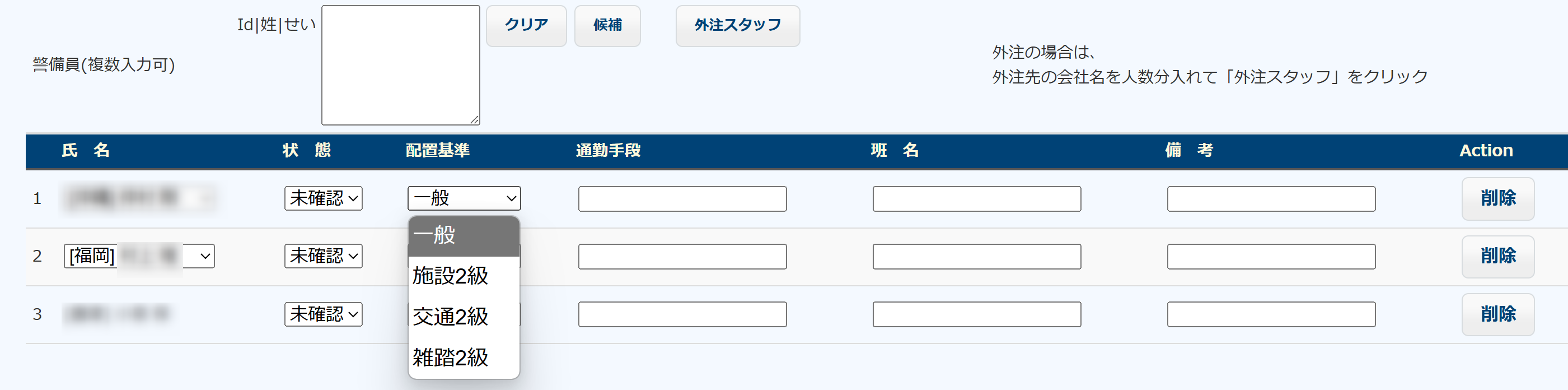Choose 交通2級 from the dropdown list

464,317
